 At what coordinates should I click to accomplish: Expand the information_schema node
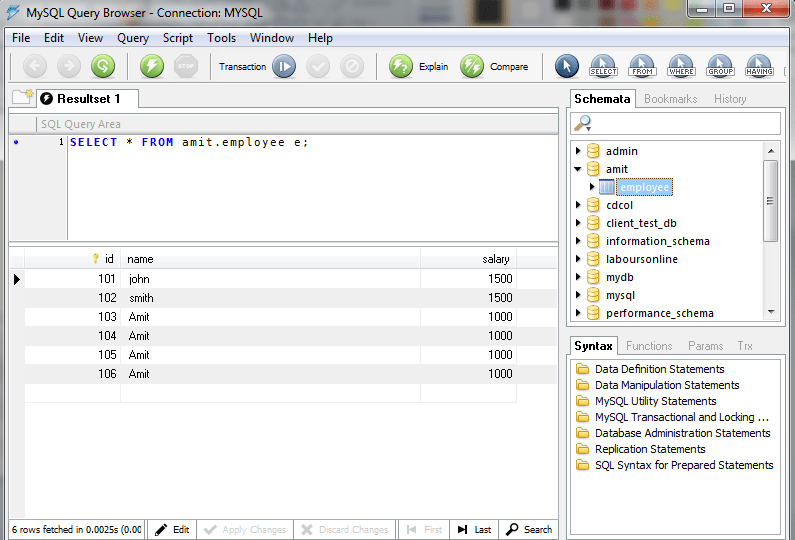[578, 241]
